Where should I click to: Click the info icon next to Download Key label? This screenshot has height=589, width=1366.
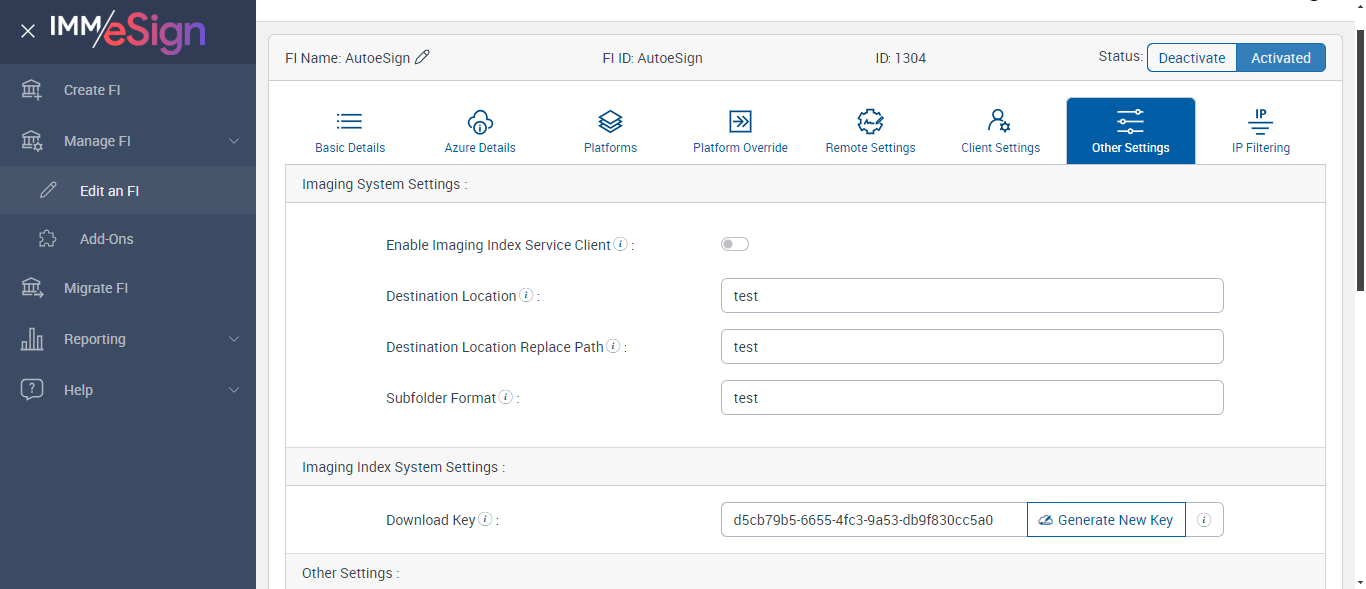[485, 519]
